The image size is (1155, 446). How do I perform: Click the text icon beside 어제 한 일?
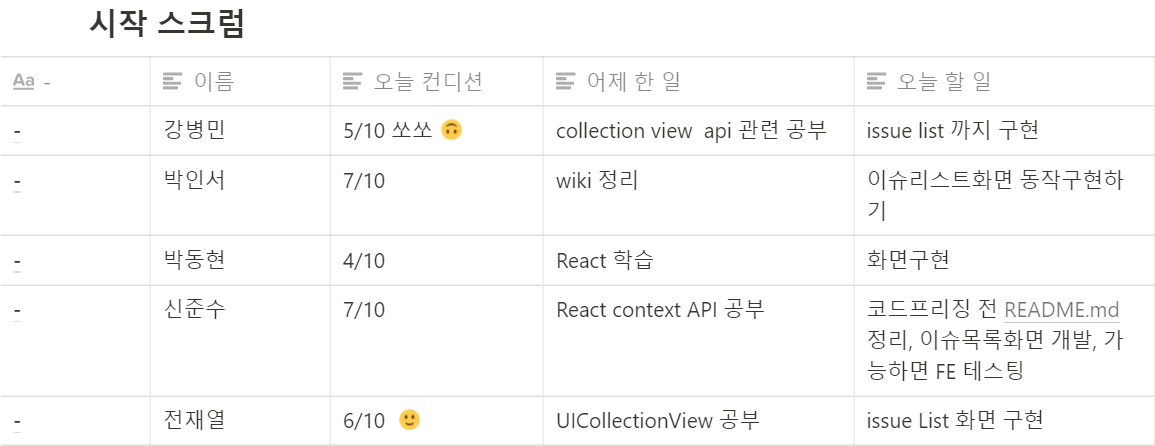click(566, 81)
